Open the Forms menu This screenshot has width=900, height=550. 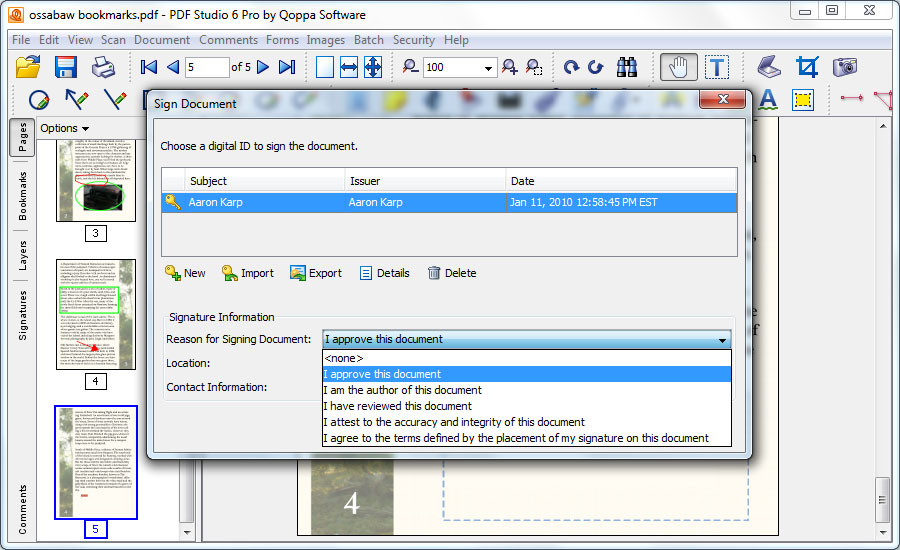282,40
